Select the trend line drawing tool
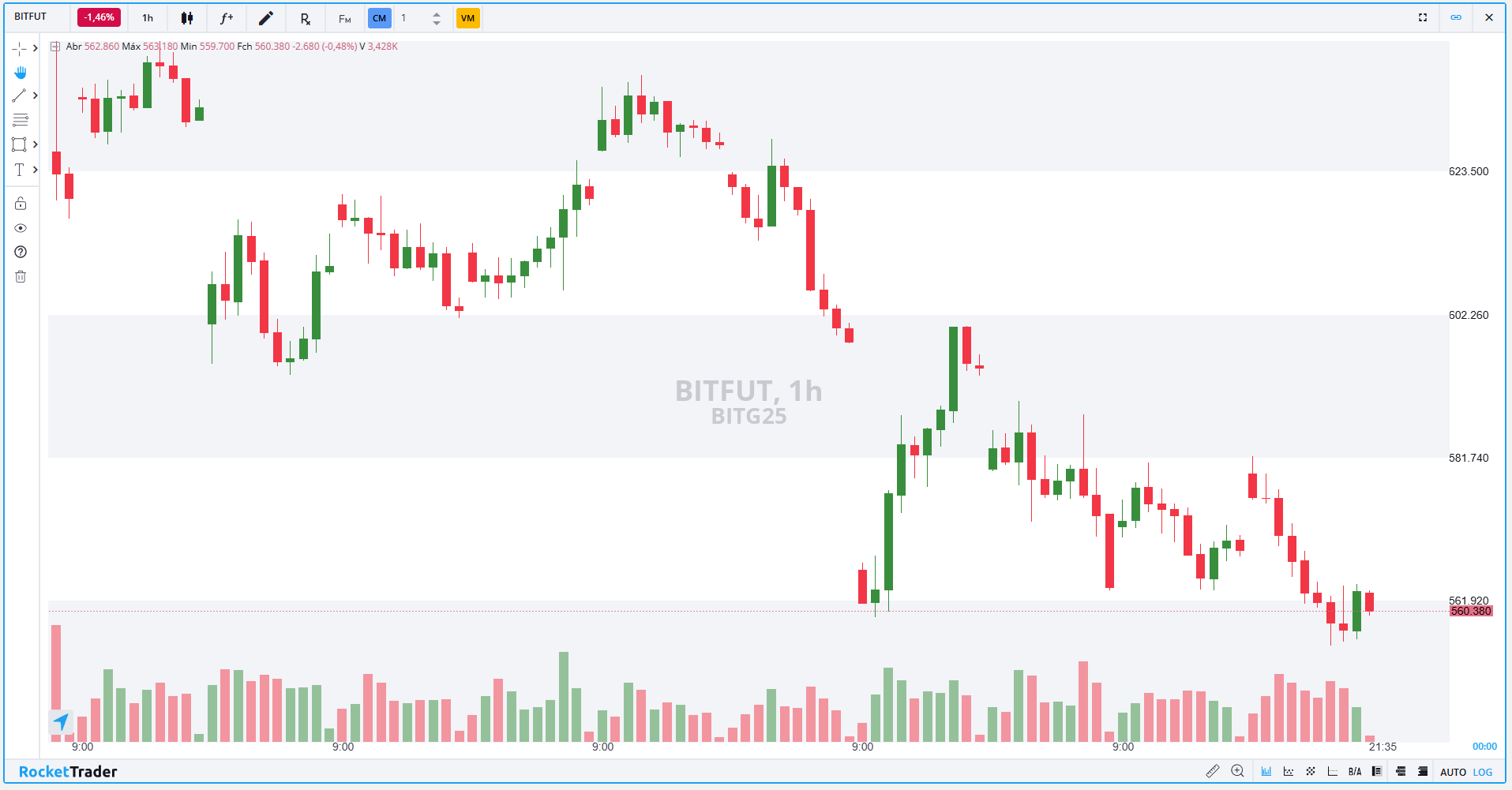Image resolution: width=1512 pixels, height=790 pixels. point(20,96)
